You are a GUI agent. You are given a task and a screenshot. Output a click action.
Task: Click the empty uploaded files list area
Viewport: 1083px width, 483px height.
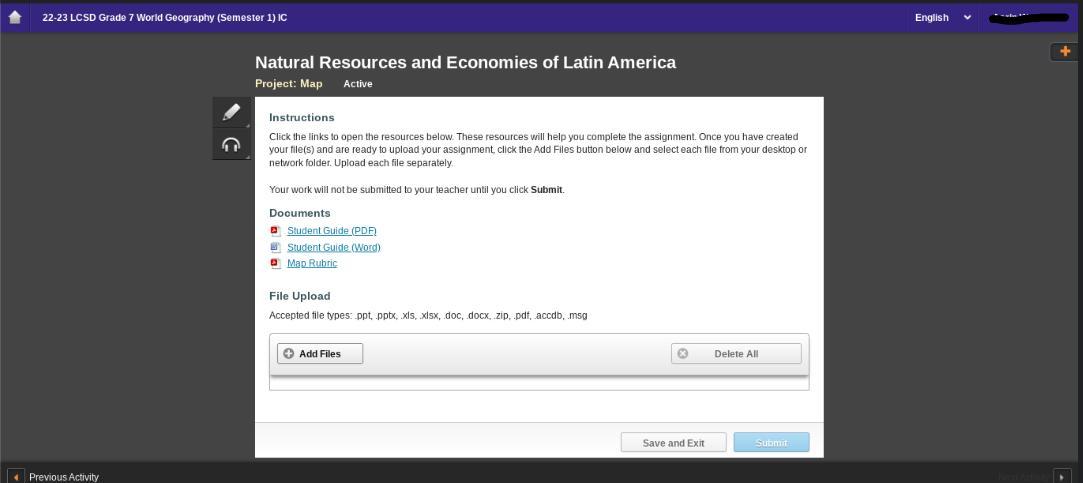point(538,383)
